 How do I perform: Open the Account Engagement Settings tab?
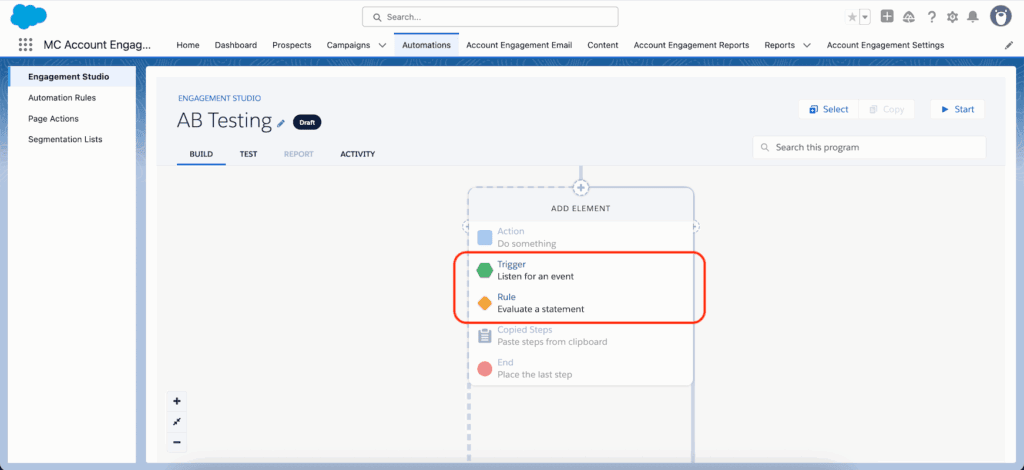(x=885, y=45)
